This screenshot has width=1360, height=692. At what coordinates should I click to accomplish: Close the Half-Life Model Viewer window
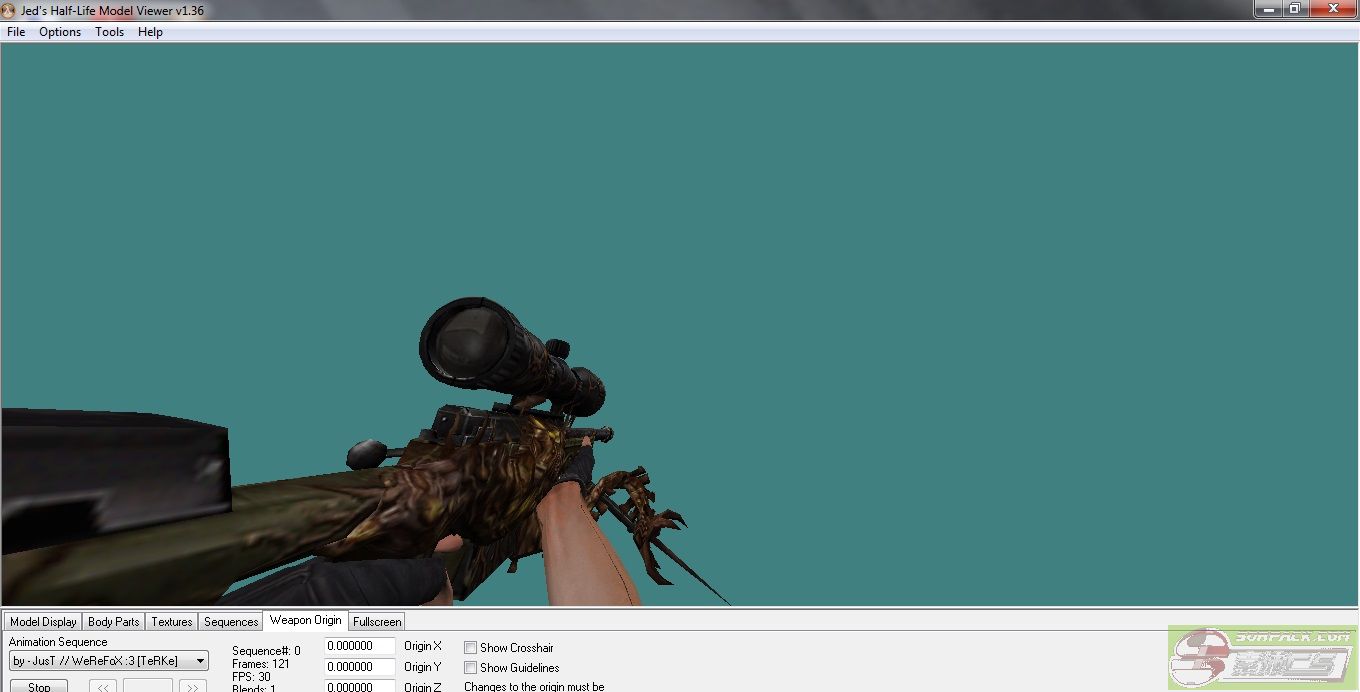[x=1333, y=8]
